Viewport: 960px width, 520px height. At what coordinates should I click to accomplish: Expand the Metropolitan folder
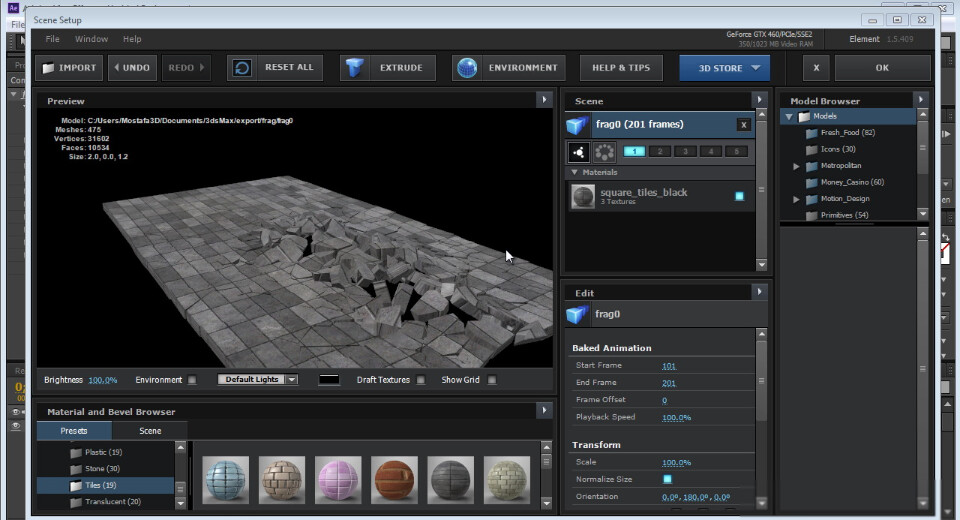(796, 166)
